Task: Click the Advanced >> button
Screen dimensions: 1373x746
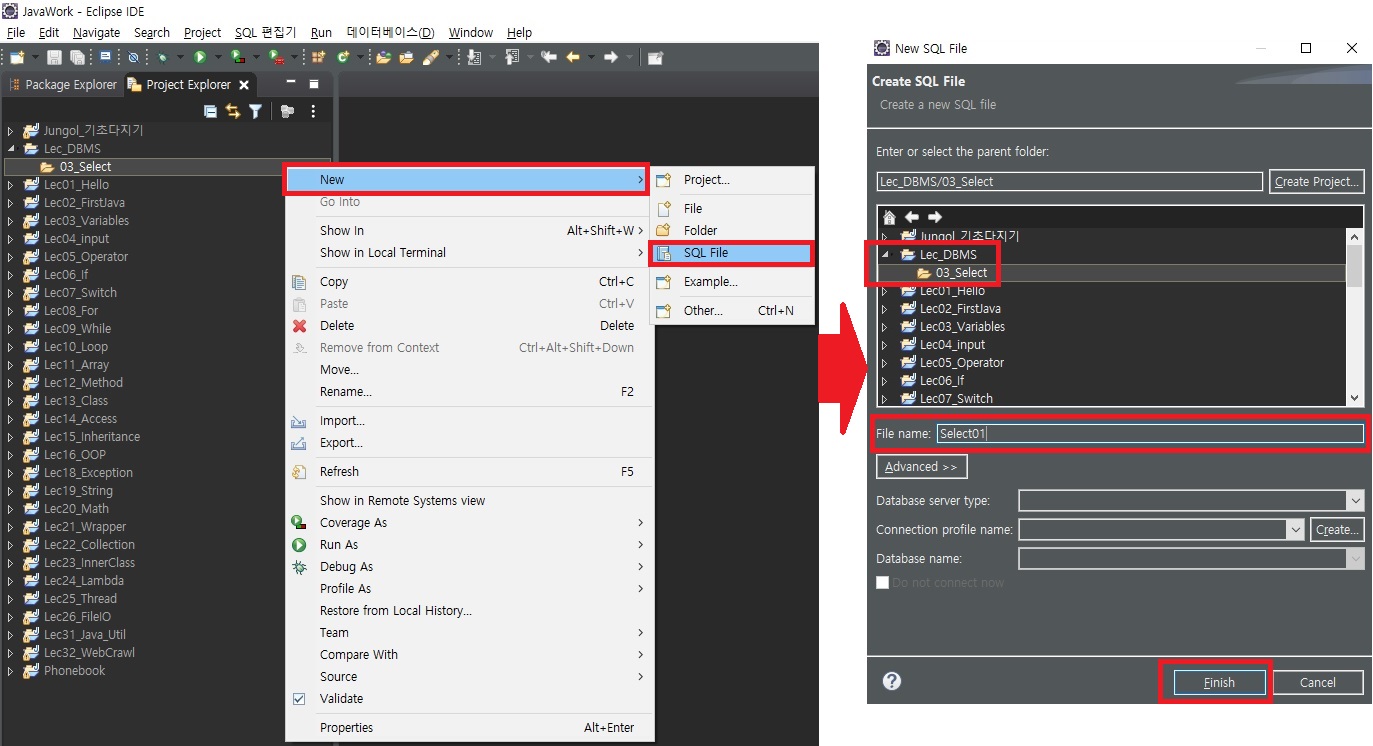Action: coord(921,467)
